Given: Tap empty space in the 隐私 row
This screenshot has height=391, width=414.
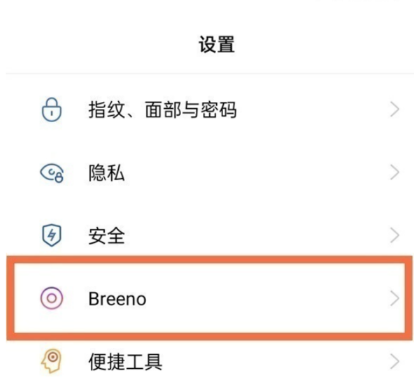Looking at the screenshot, I should [x=257, y=173].
